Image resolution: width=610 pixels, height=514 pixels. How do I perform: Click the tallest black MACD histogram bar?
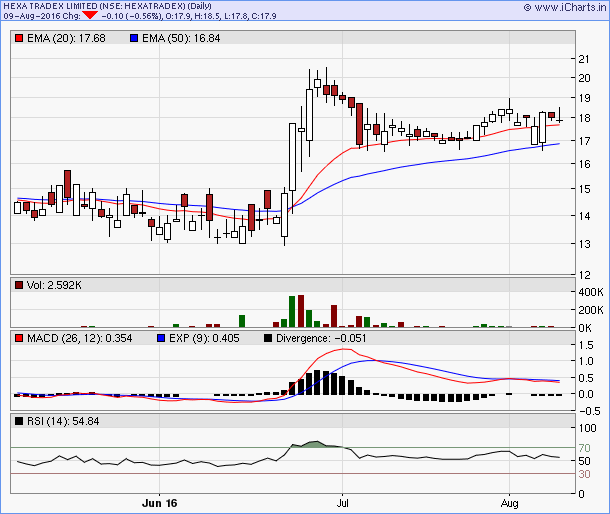pos(317,382)
